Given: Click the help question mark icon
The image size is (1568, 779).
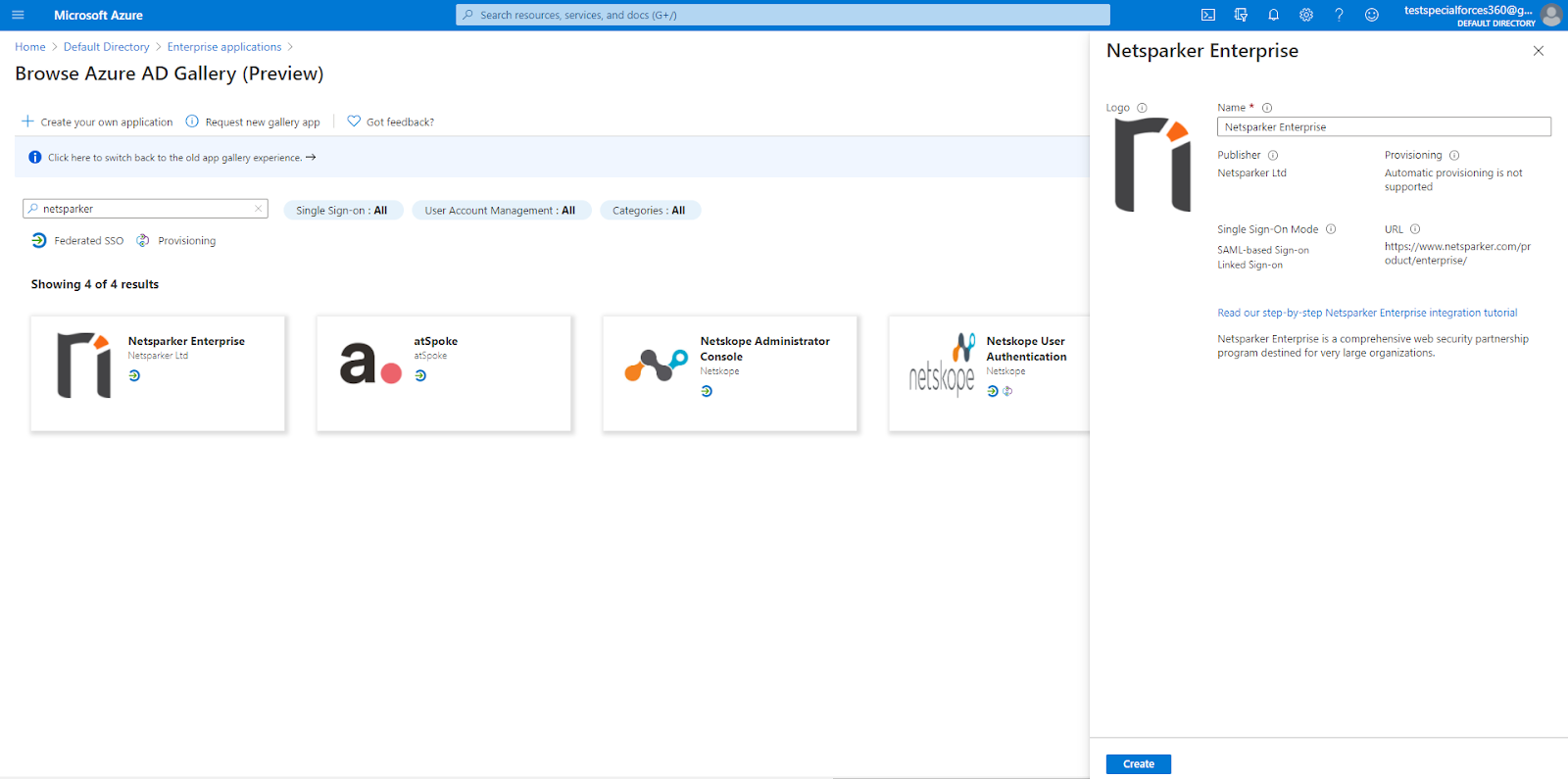Looking at the screenshot, I should tap(1339, 15).
